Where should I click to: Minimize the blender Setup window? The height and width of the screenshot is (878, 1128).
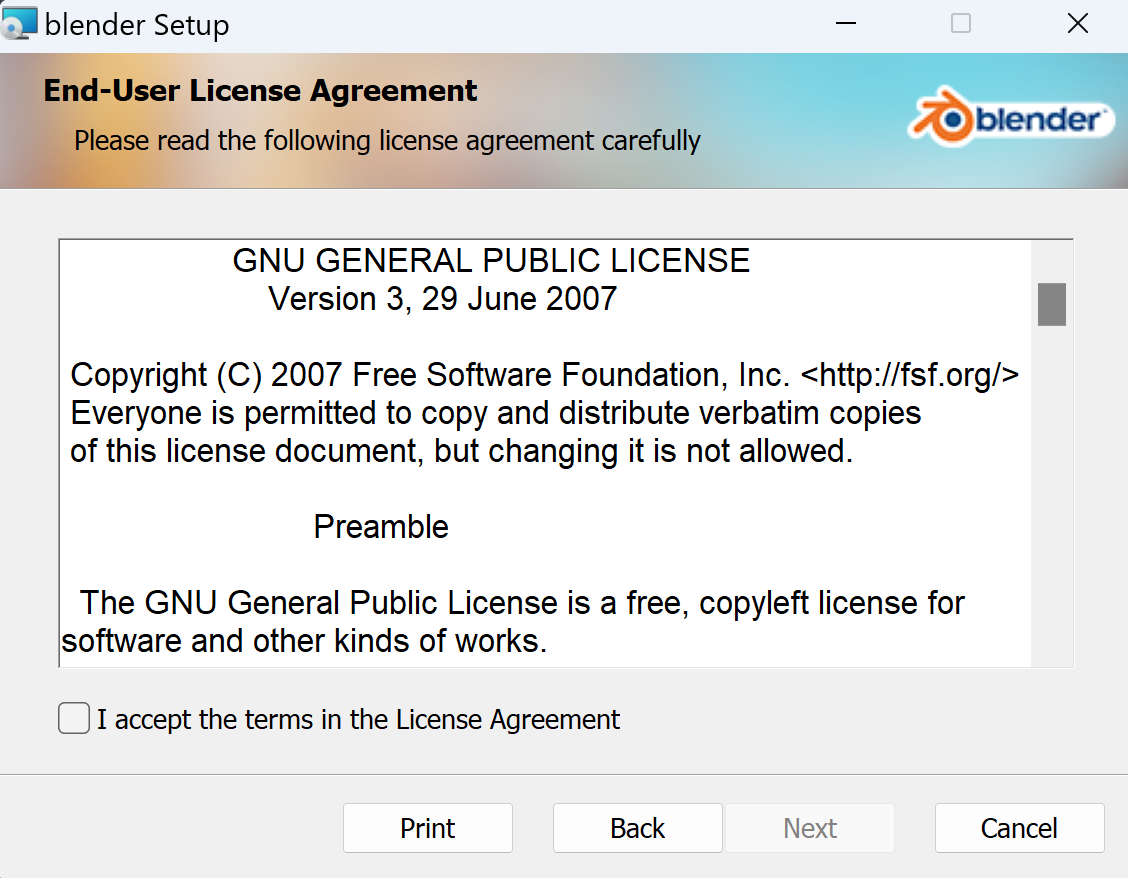[846, 24]
